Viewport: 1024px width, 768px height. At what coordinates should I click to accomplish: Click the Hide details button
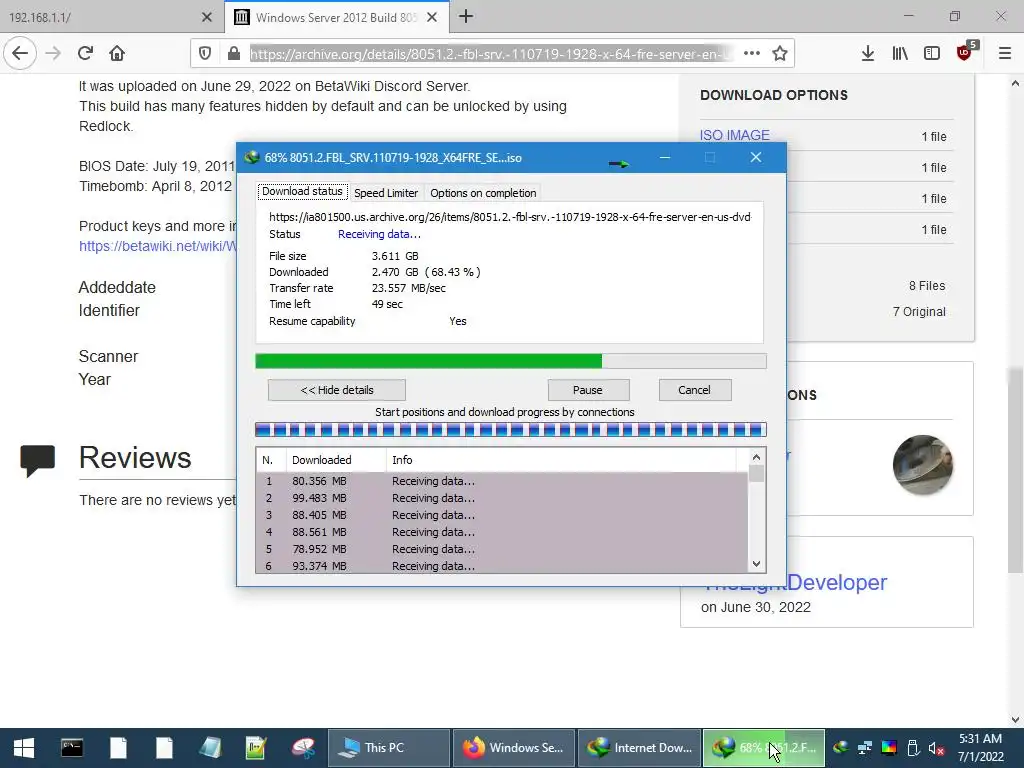click(x=337, y=390)
